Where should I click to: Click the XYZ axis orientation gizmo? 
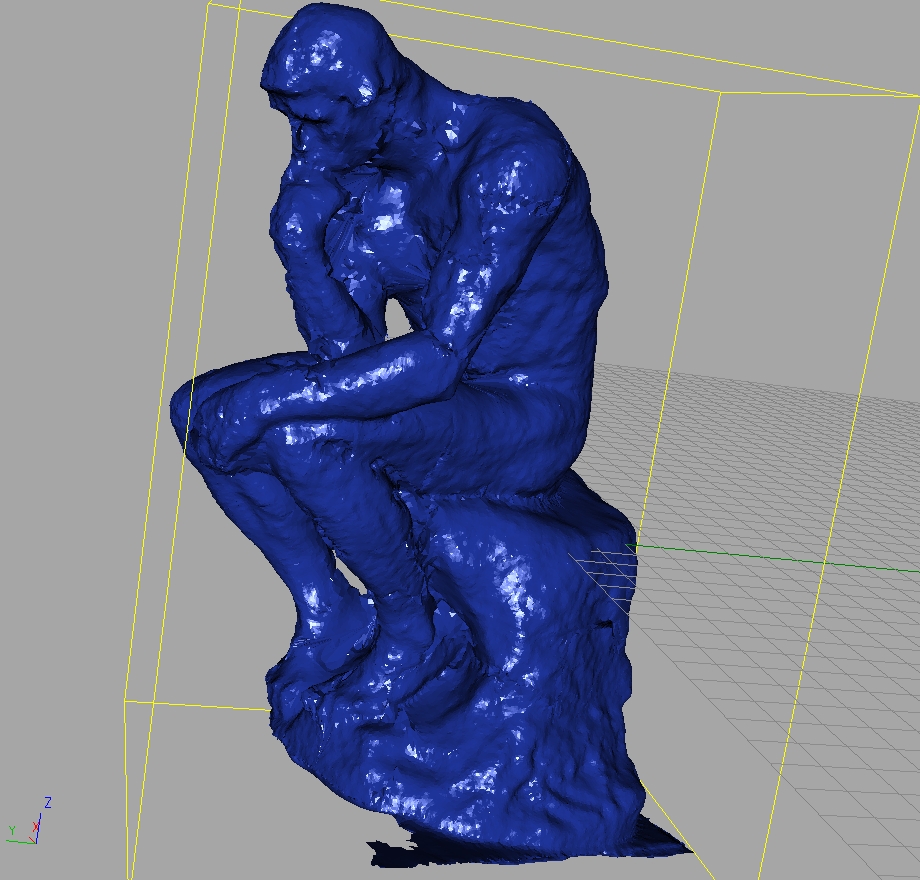(x=29, y=821)
